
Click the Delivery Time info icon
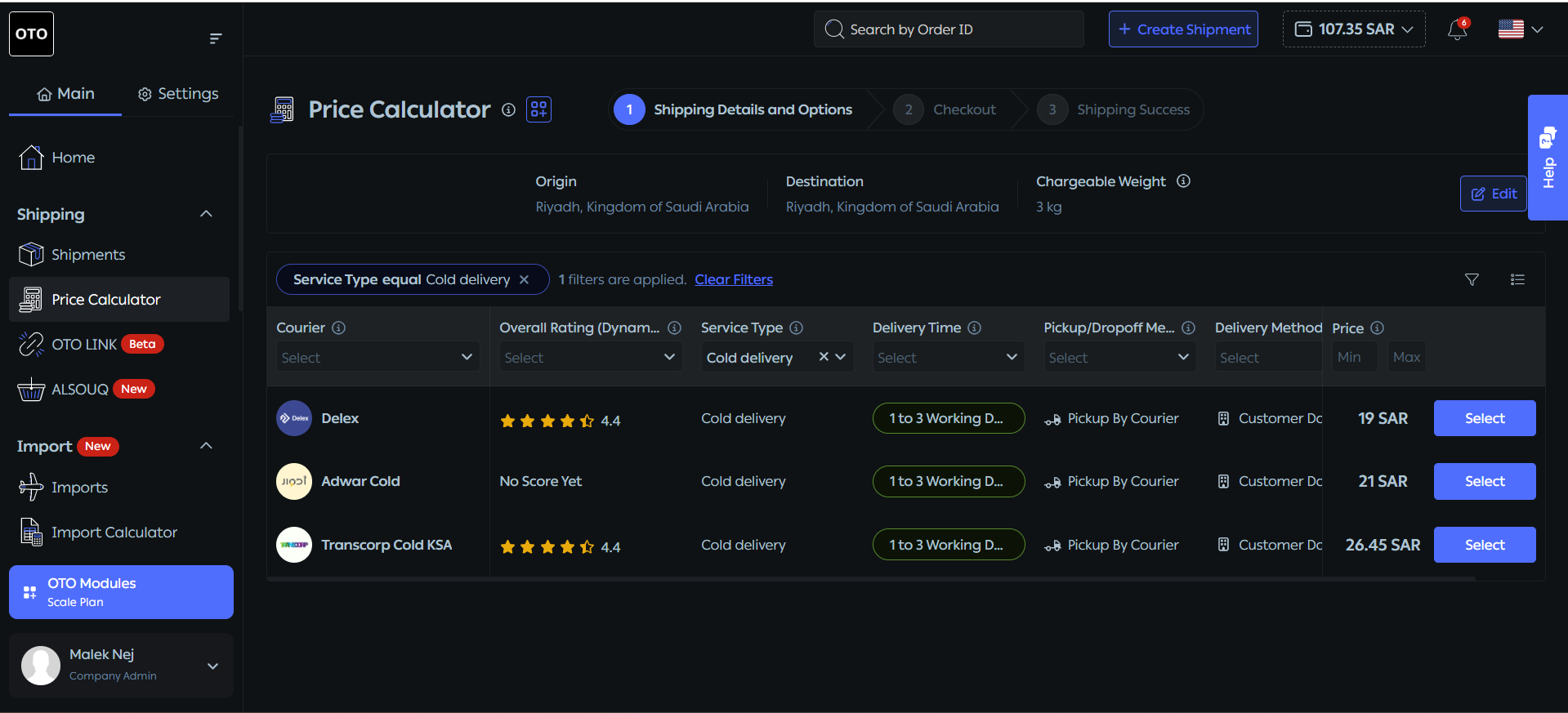(x=974, y=328)
